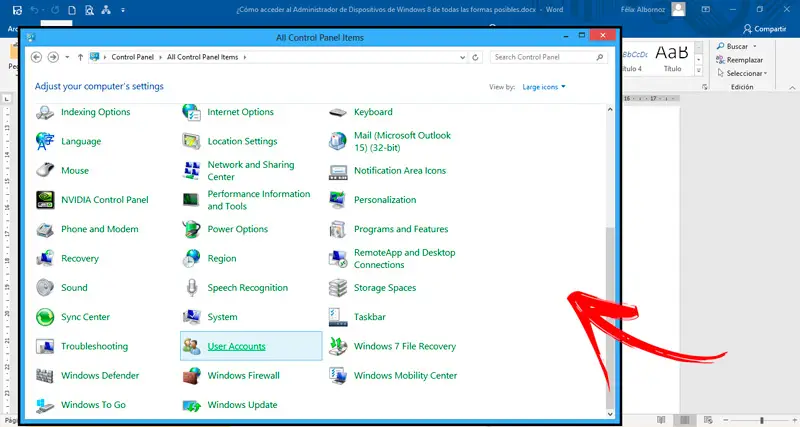The image size is (800, 427).
Task: Click the Forward navigation arrow
Action: 53,57
